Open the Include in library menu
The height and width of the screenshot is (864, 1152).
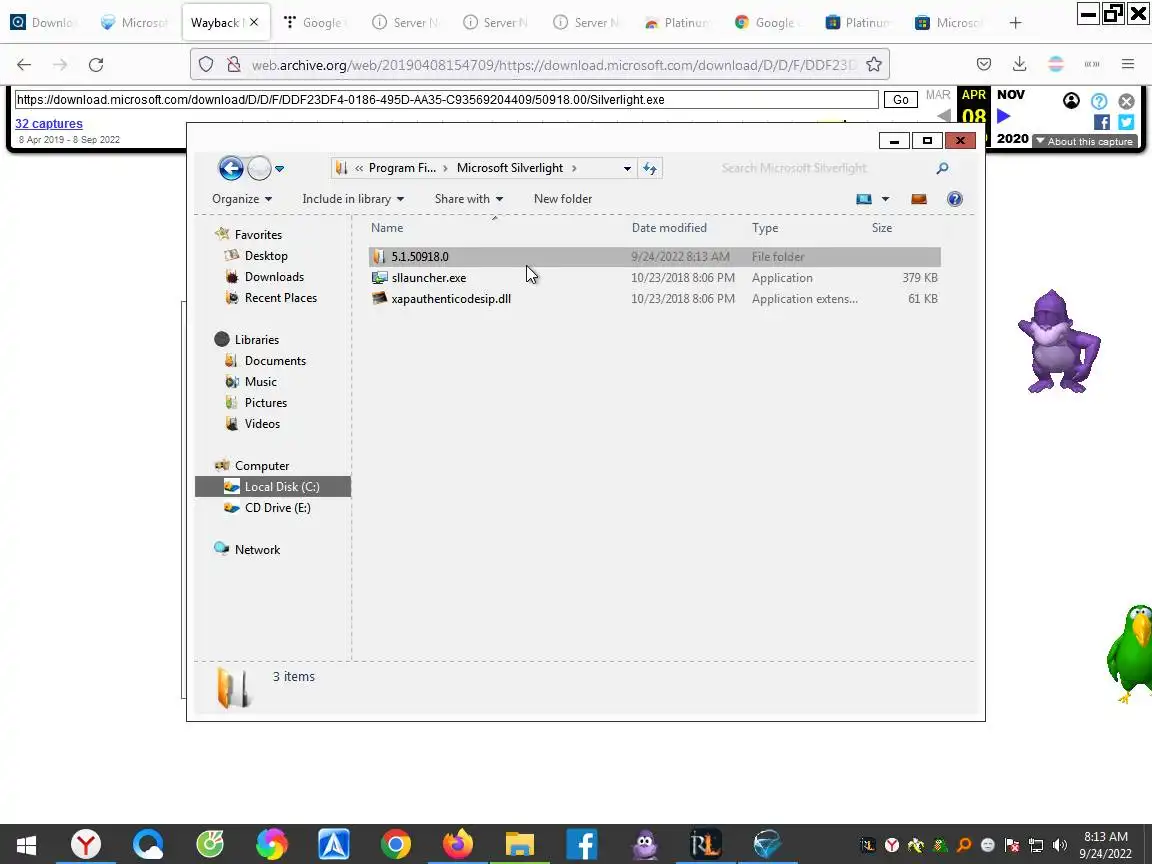click(353, 199)
